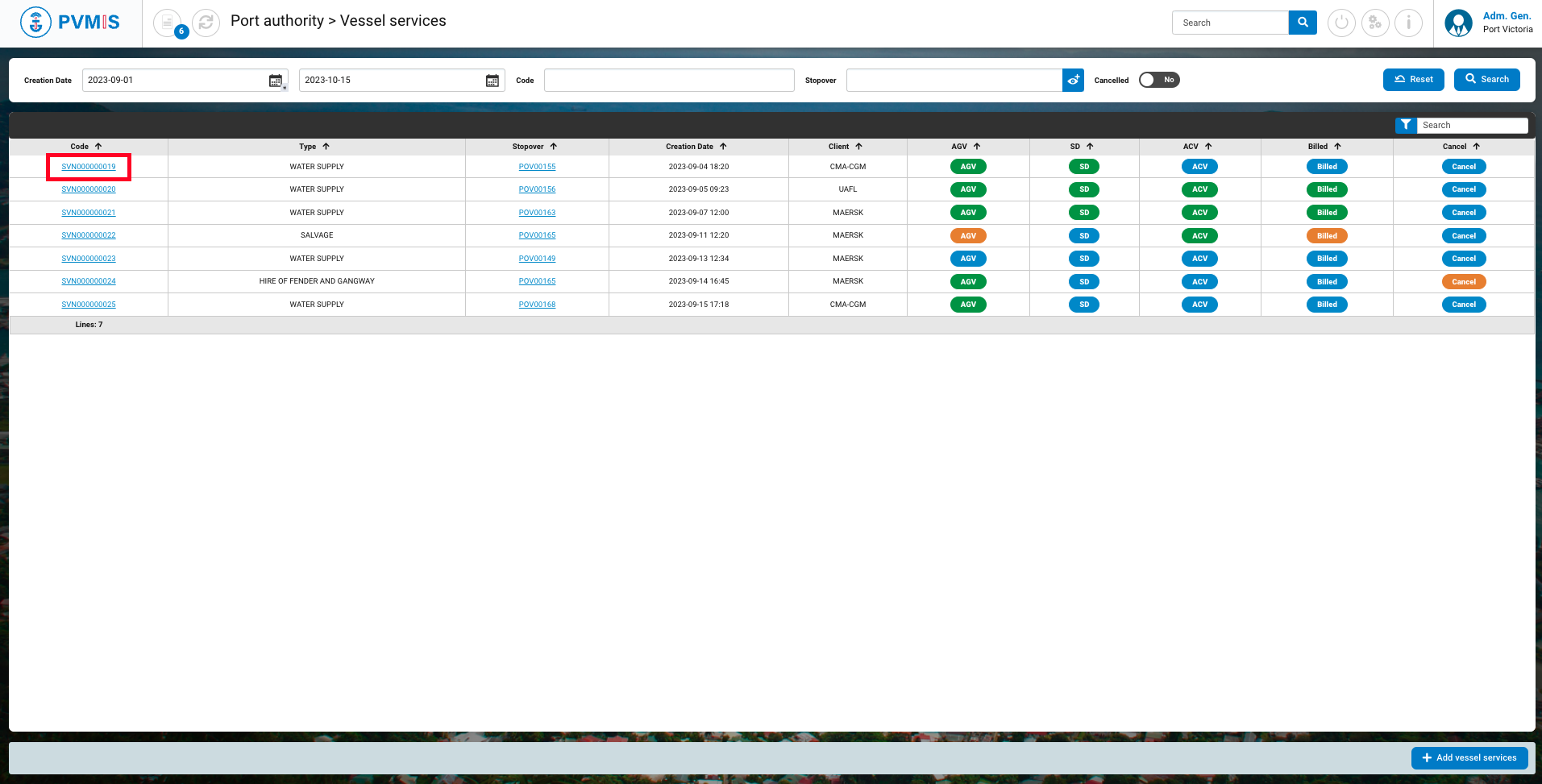Click the documents icon with badge 6
Image resolution: width=1542 pixels, height=784 pixels.
(168, 23)
